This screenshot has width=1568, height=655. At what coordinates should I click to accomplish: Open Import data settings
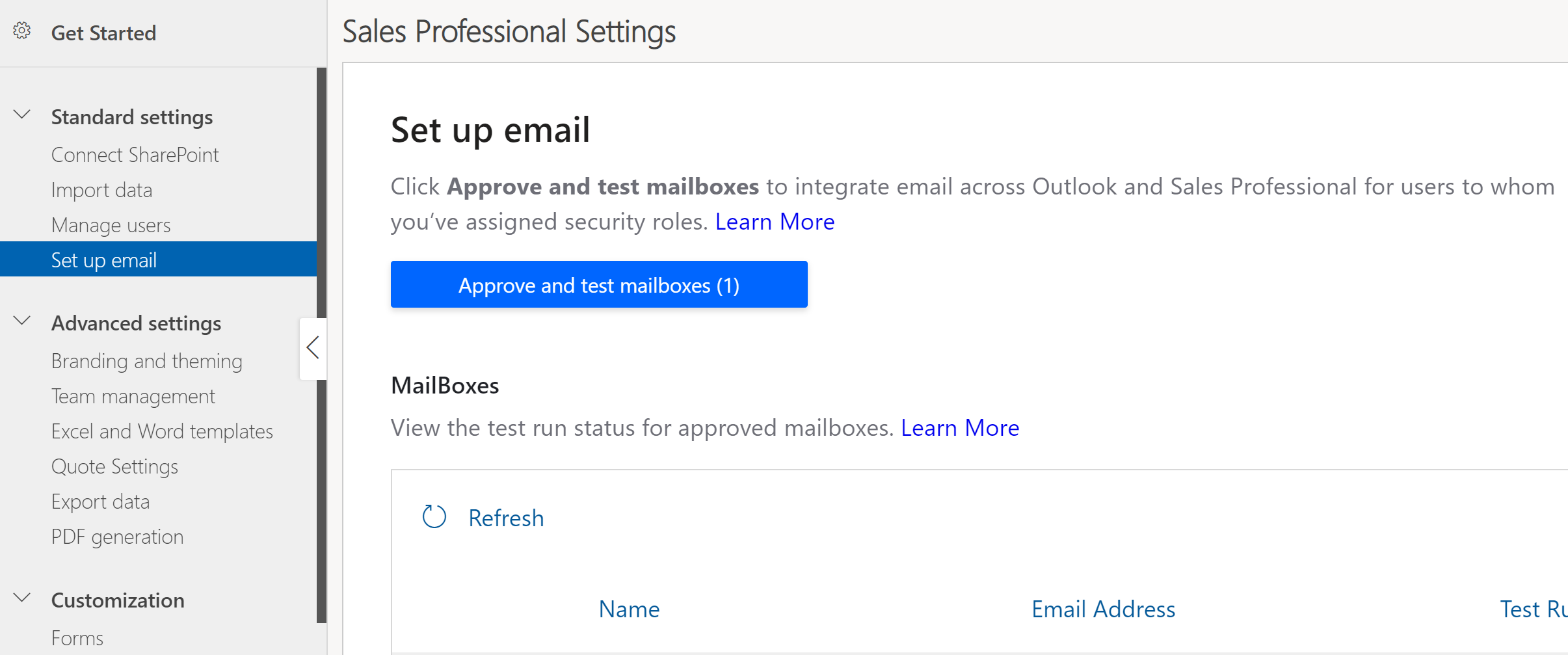point(101,190)
